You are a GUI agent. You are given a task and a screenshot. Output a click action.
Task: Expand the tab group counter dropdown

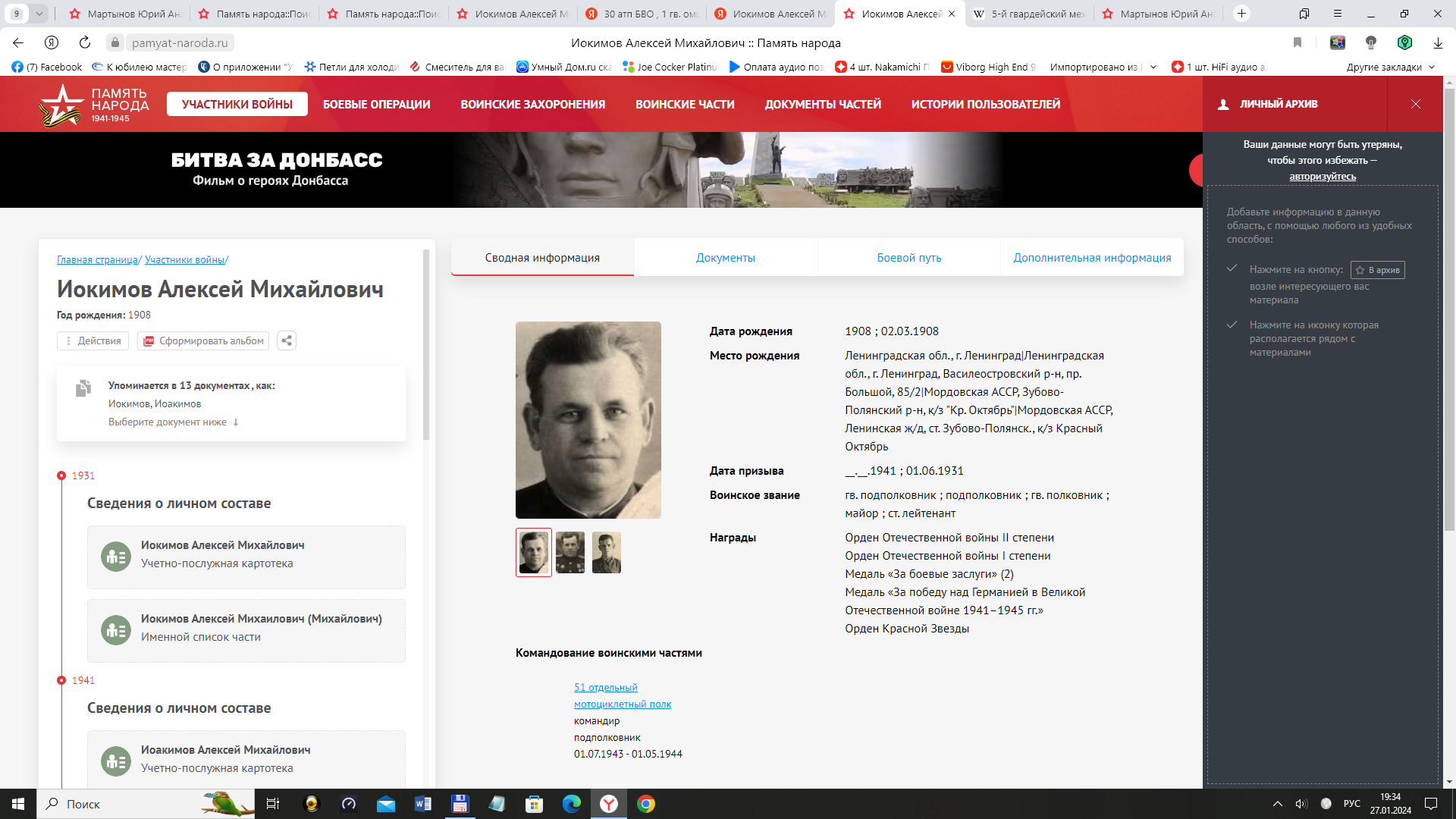pos(39,13)
